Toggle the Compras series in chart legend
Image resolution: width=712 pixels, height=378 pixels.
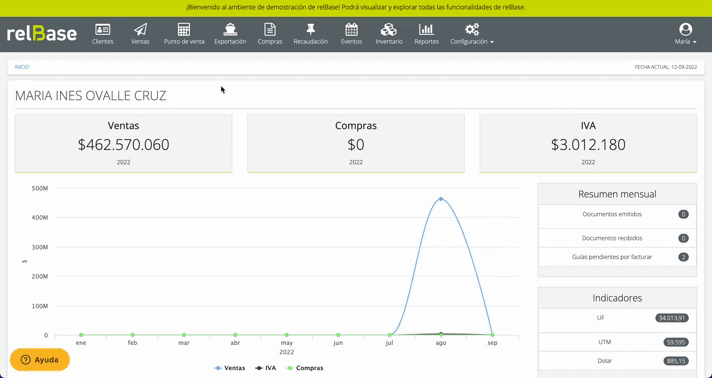(305, 368)
